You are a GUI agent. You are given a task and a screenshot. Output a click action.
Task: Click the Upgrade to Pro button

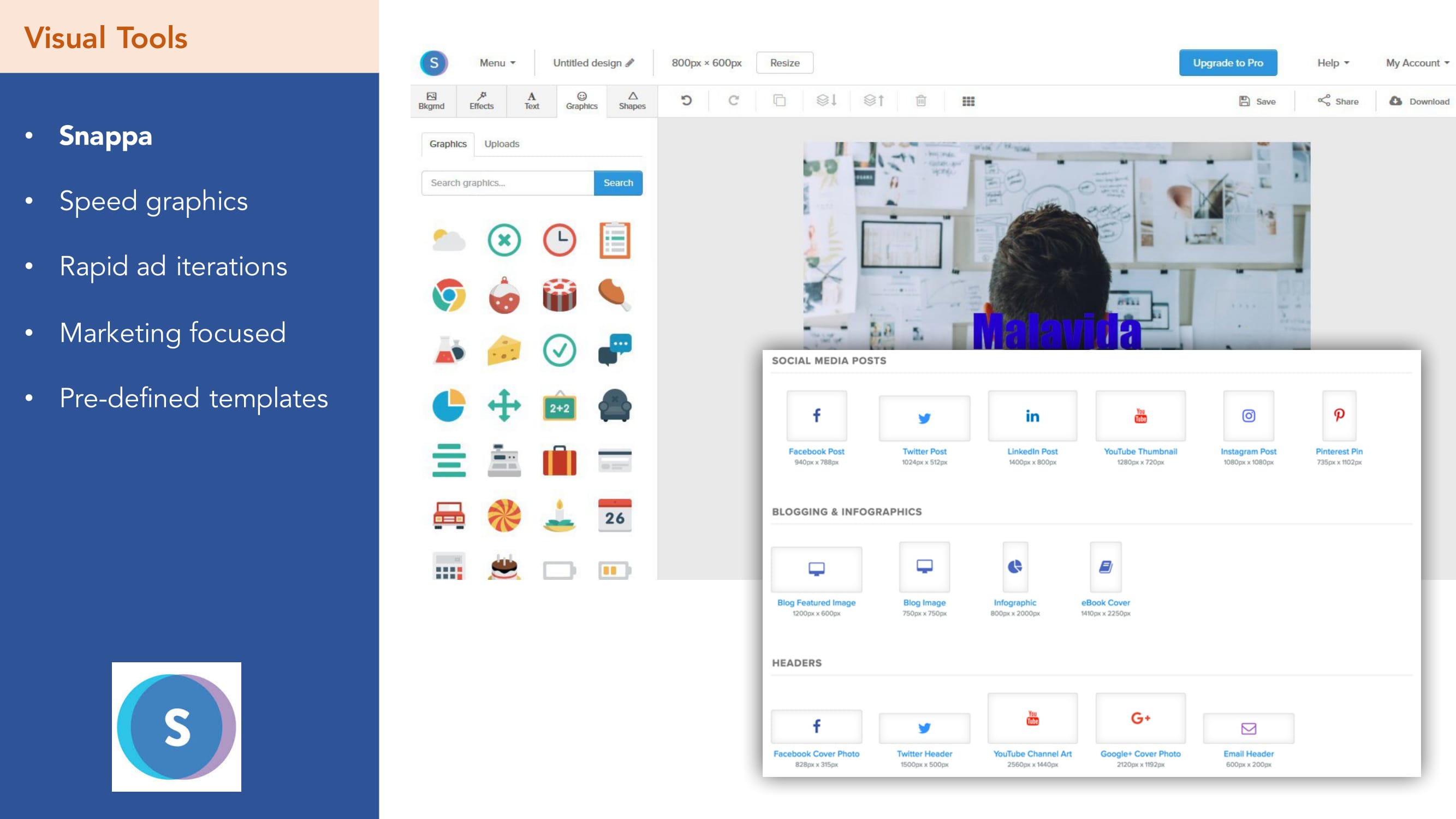[x=1228, y=63]
